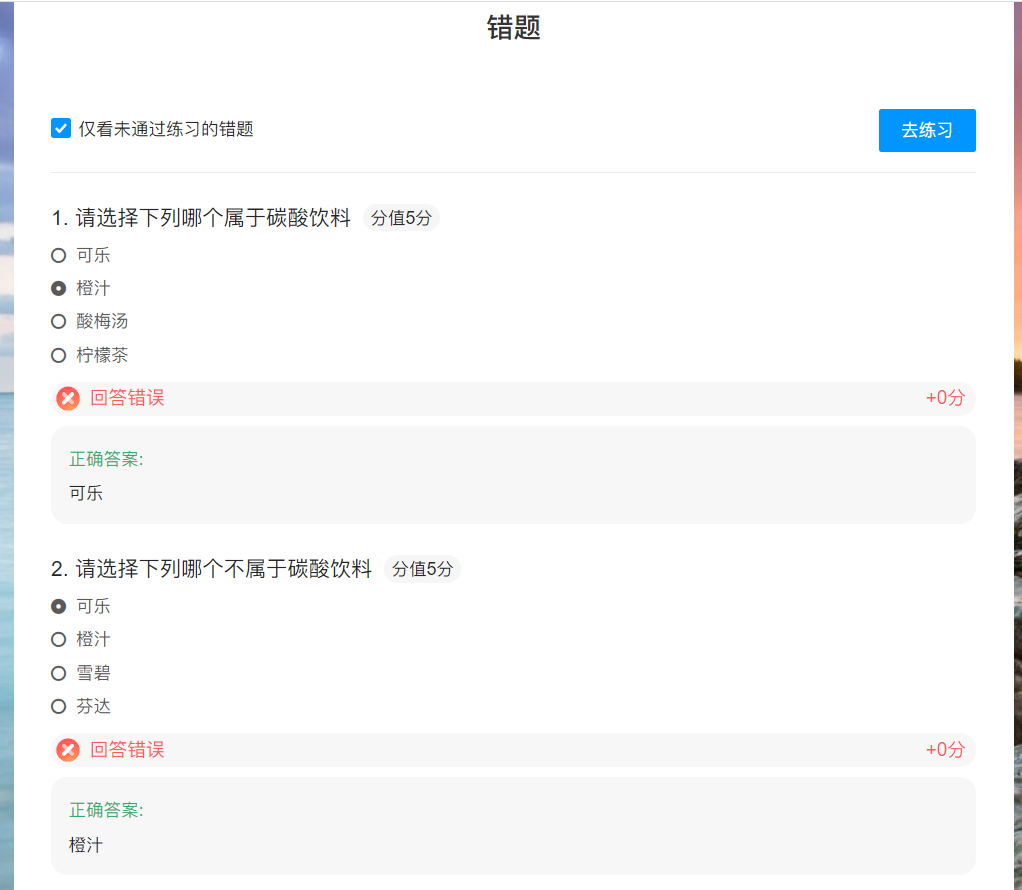Click red error icon under question 2
The height and width of the screenshot is (890, 1022).
[x=68, y=750]
